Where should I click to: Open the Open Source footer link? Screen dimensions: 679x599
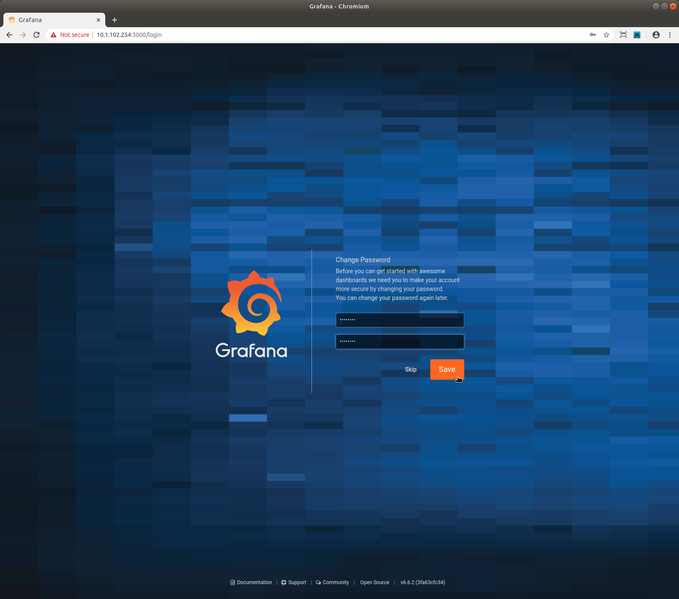[x=375, y=582]
